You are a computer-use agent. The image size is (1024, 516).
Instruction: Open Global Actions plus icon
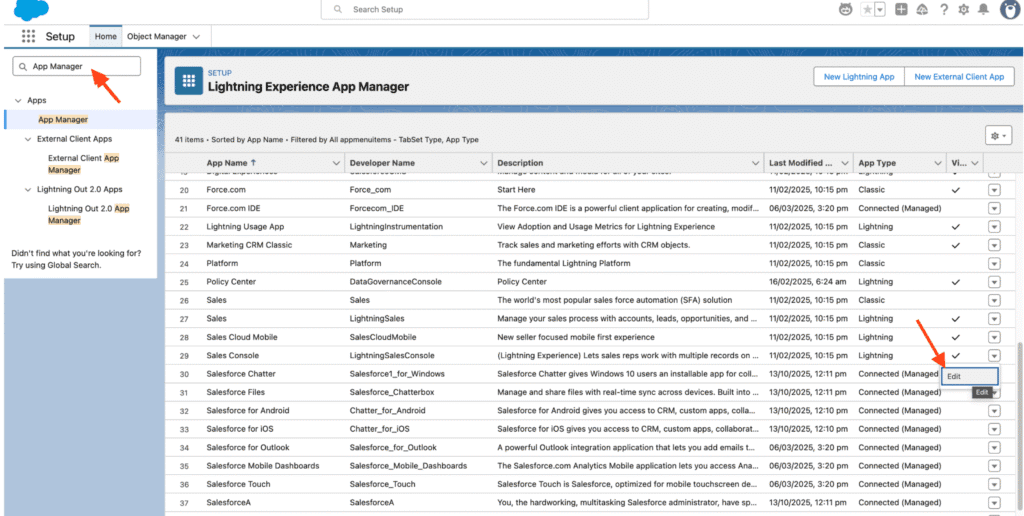tap(901, 10)
